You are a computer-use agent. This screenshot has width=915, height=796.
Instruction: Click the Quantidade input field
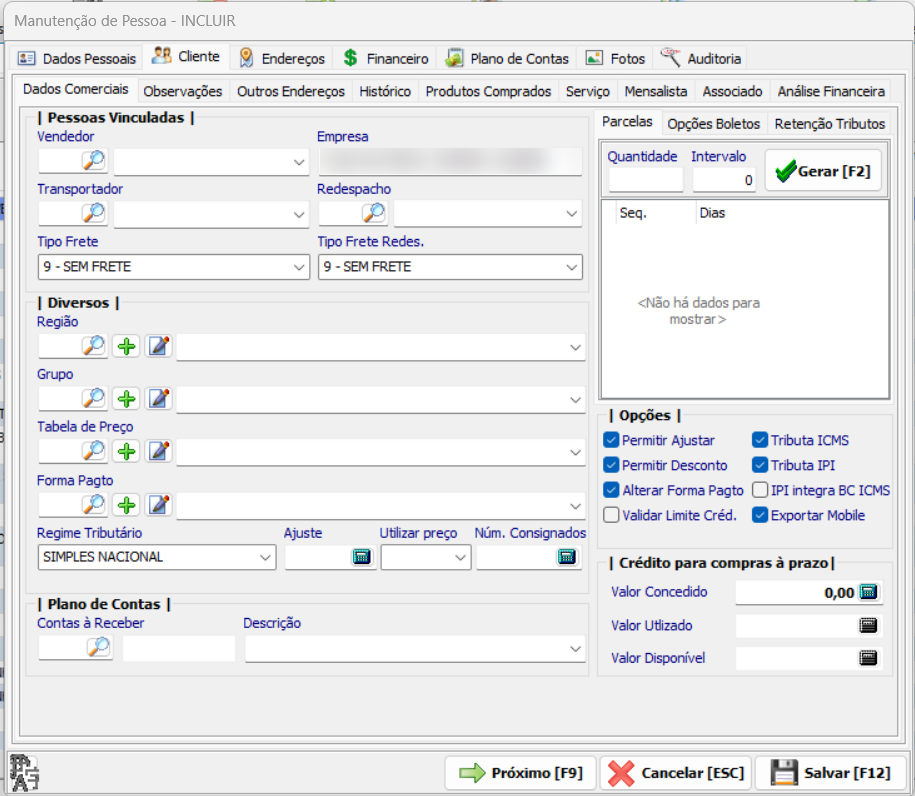[645, 180]
